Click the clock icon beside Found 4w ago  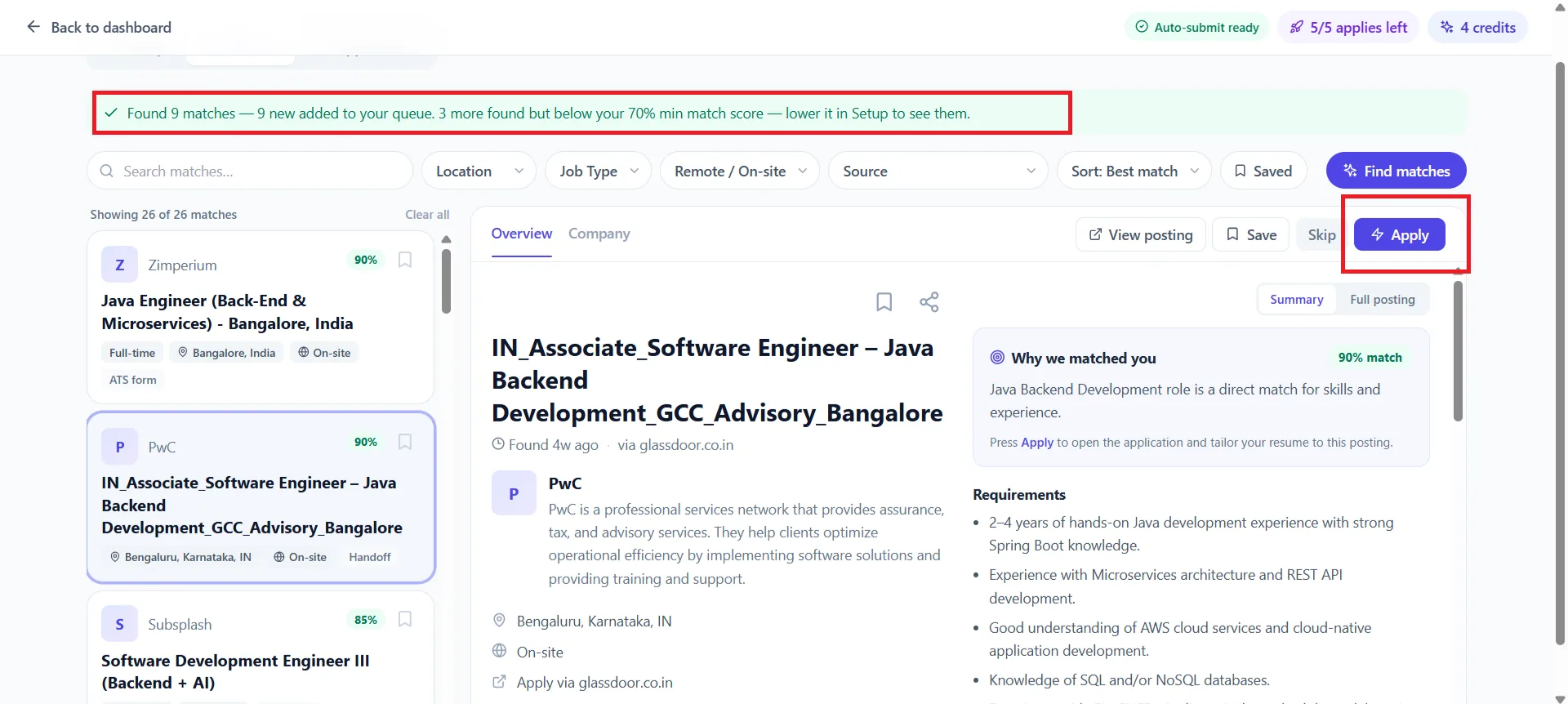click(498, 444)
